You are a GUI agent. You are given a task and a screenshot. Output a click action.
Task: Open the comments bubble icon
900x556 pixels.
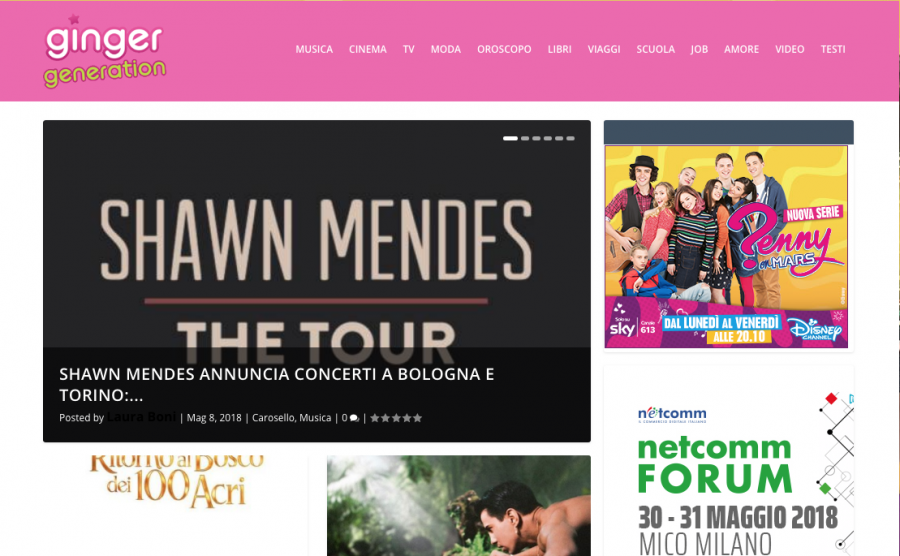click(x=354, y=418)
